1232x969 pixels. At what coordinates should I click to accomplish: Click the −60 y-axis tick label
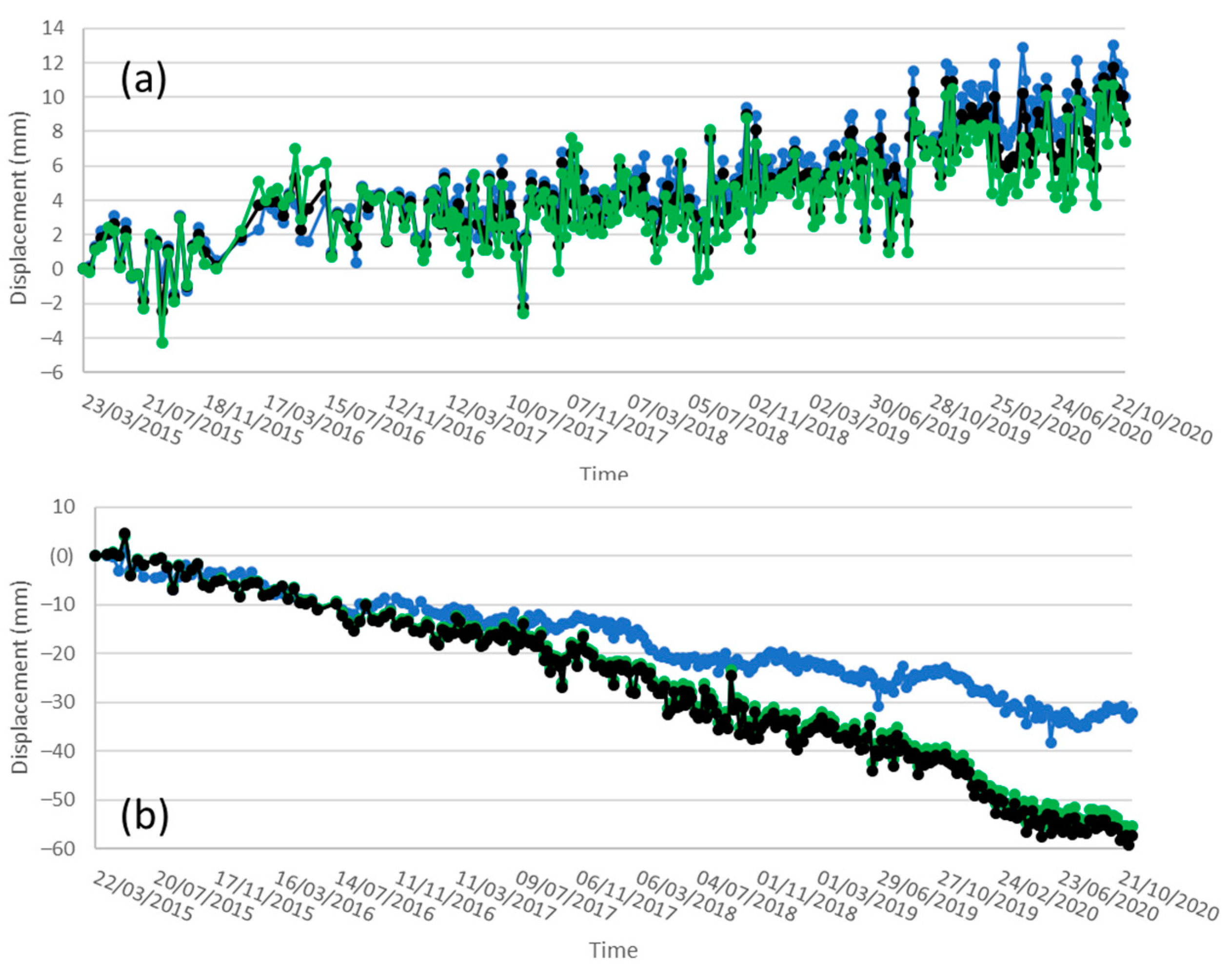[x=59, y=848]
